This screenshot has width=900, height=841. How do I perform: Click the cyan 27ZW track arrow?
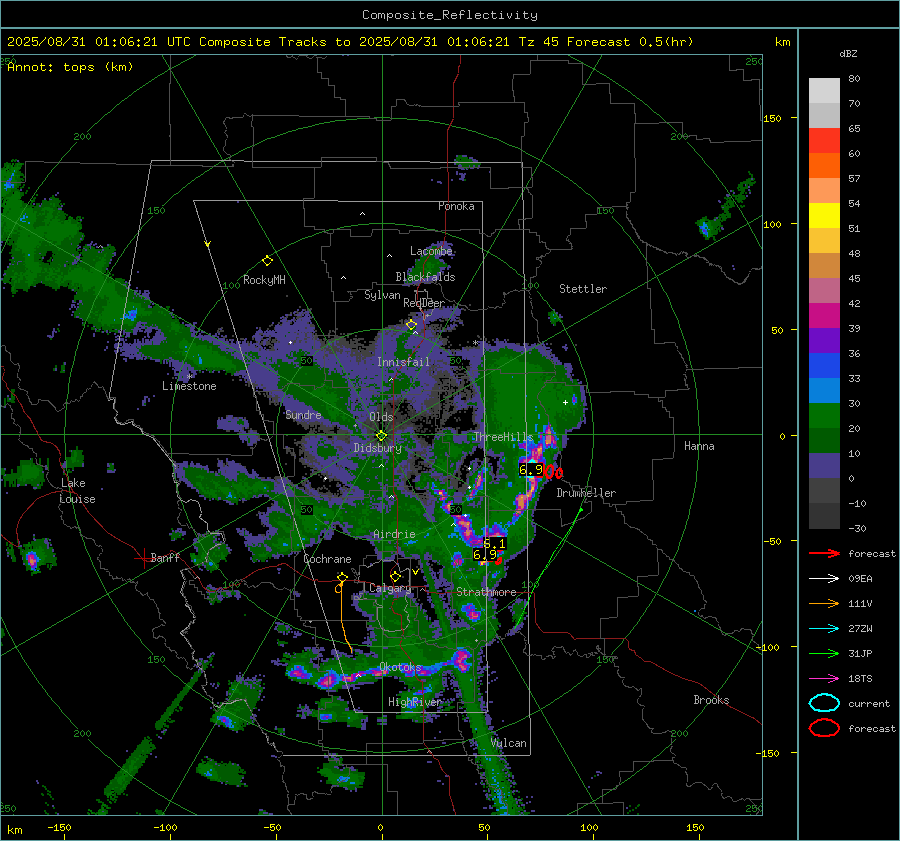tap(824, 629)
